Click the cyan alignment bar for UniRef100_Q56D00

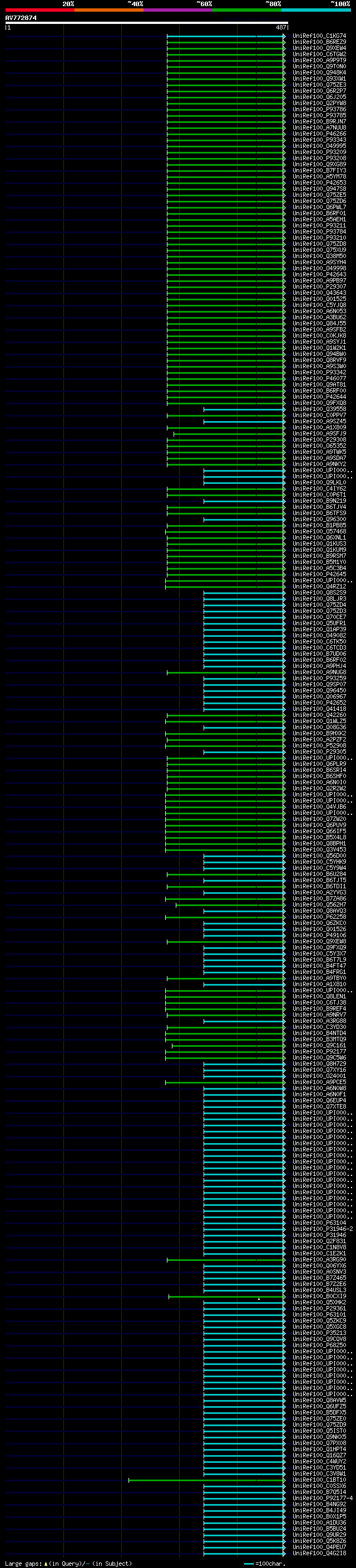tap(244, 856)
